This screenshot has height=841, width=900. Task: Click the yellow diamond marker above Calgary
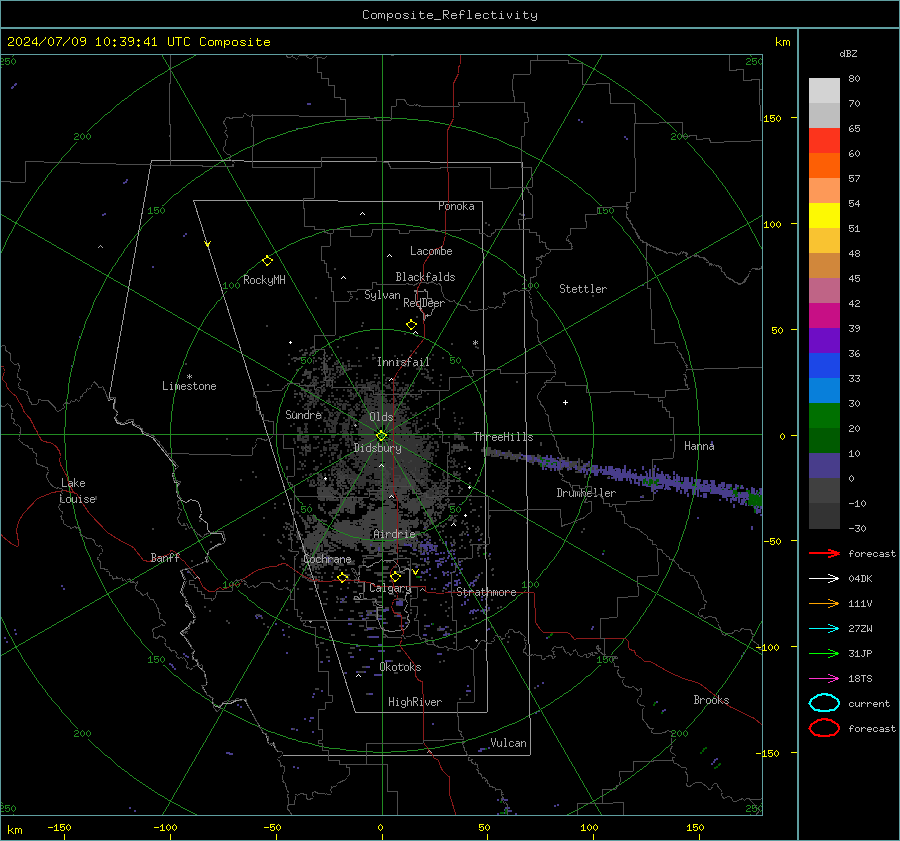(x=395, y=576)
